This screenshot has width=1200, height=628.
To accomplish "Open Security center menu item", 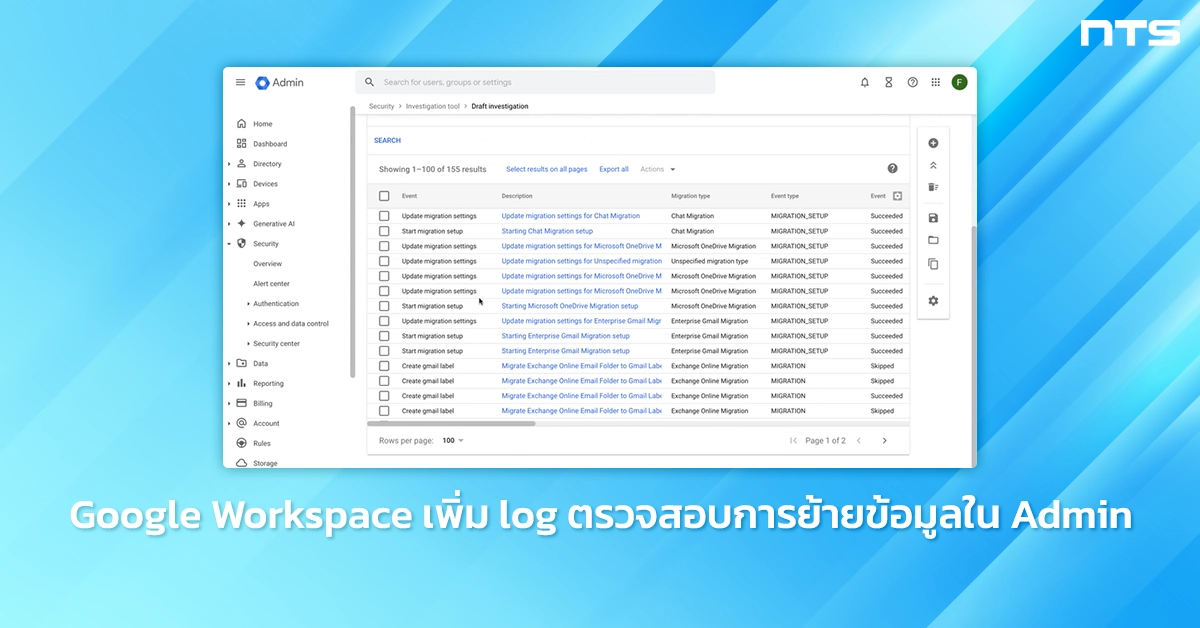I will pos(276,344).
